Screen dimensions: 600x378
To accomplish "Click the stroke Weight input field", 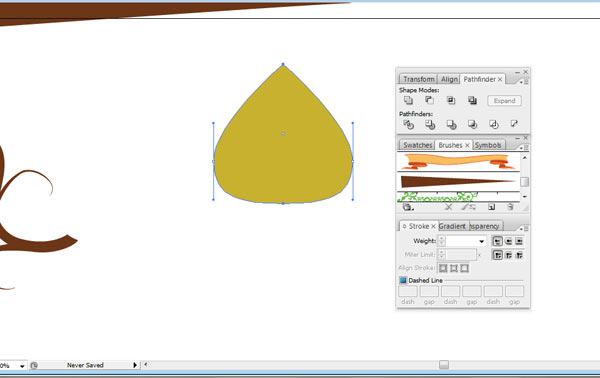I will 461,241.
